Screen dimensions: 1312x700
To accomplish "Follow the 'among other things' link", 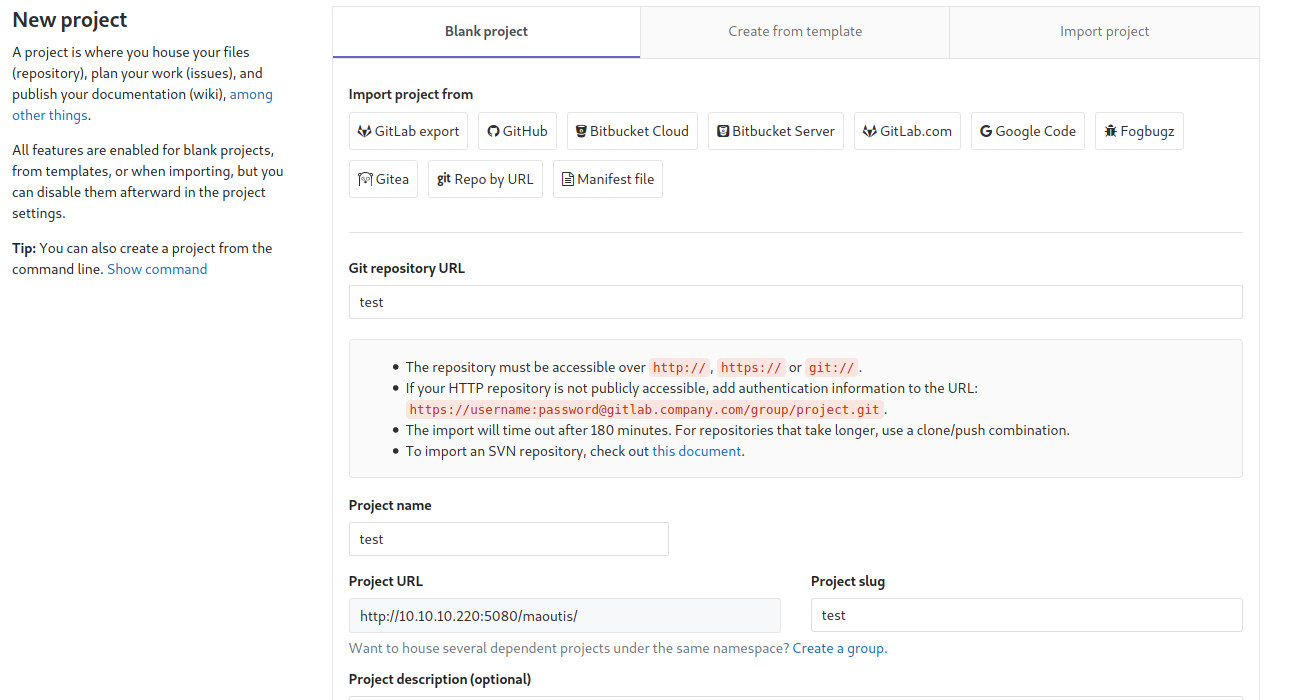I will pyautogui.click(x=250, y=95).
